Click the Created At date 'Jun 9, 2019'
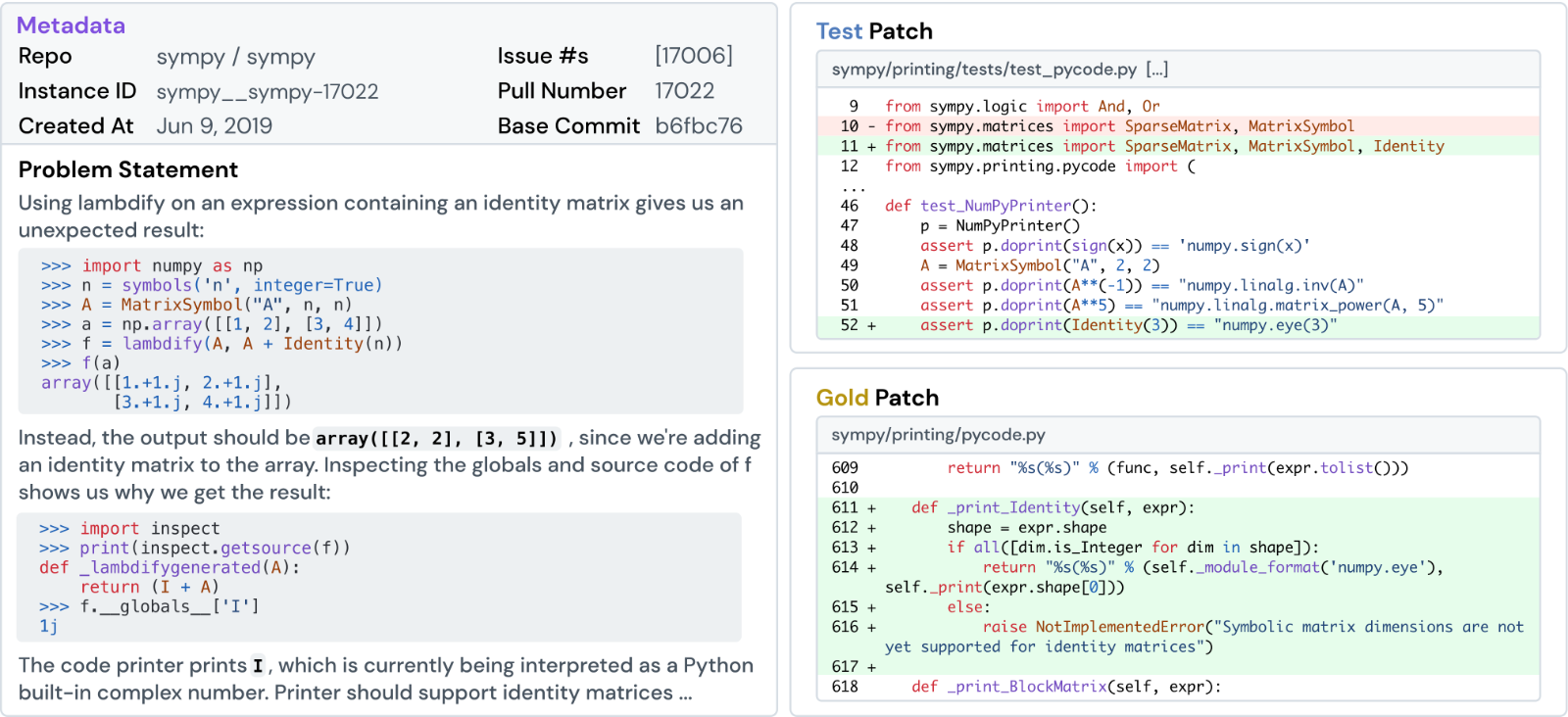 tap(215, 126)
